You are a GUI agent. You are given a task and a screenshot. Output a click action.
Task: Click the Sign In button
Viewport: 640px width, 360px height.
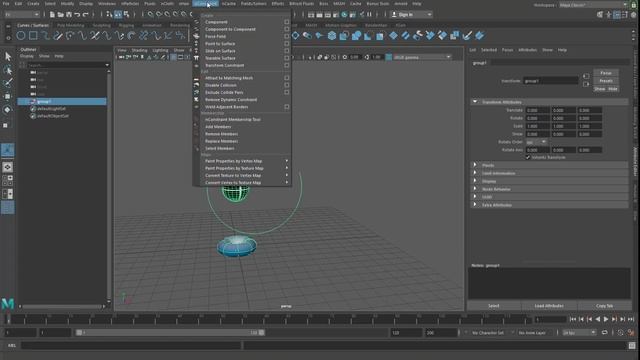tap(411, 15)
